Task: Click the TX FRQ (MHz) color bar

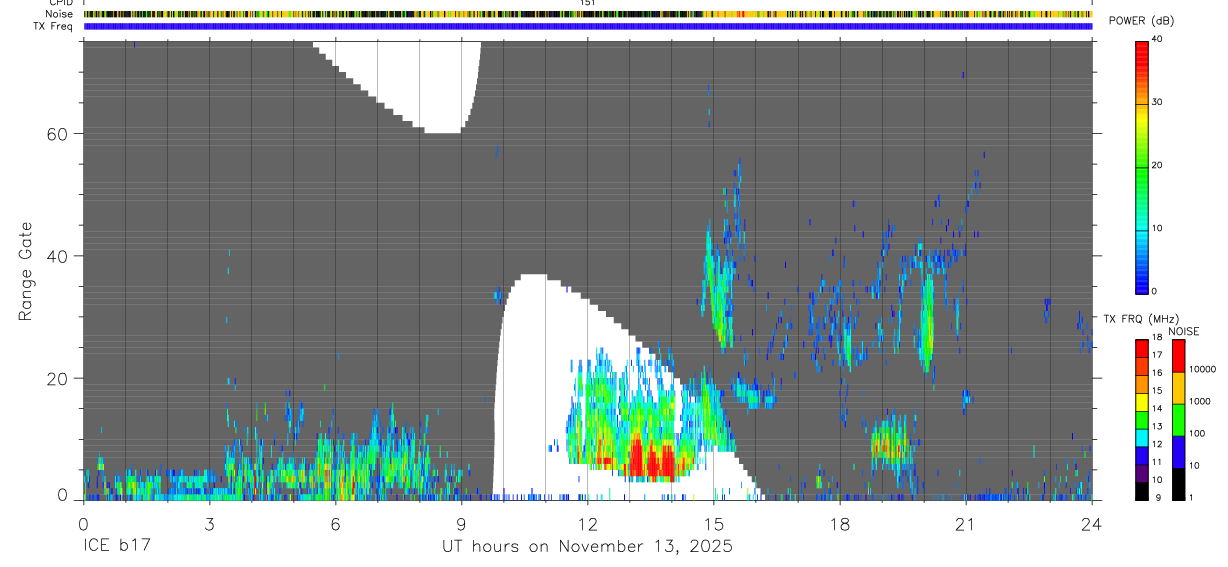Action: coord(1142,420)
